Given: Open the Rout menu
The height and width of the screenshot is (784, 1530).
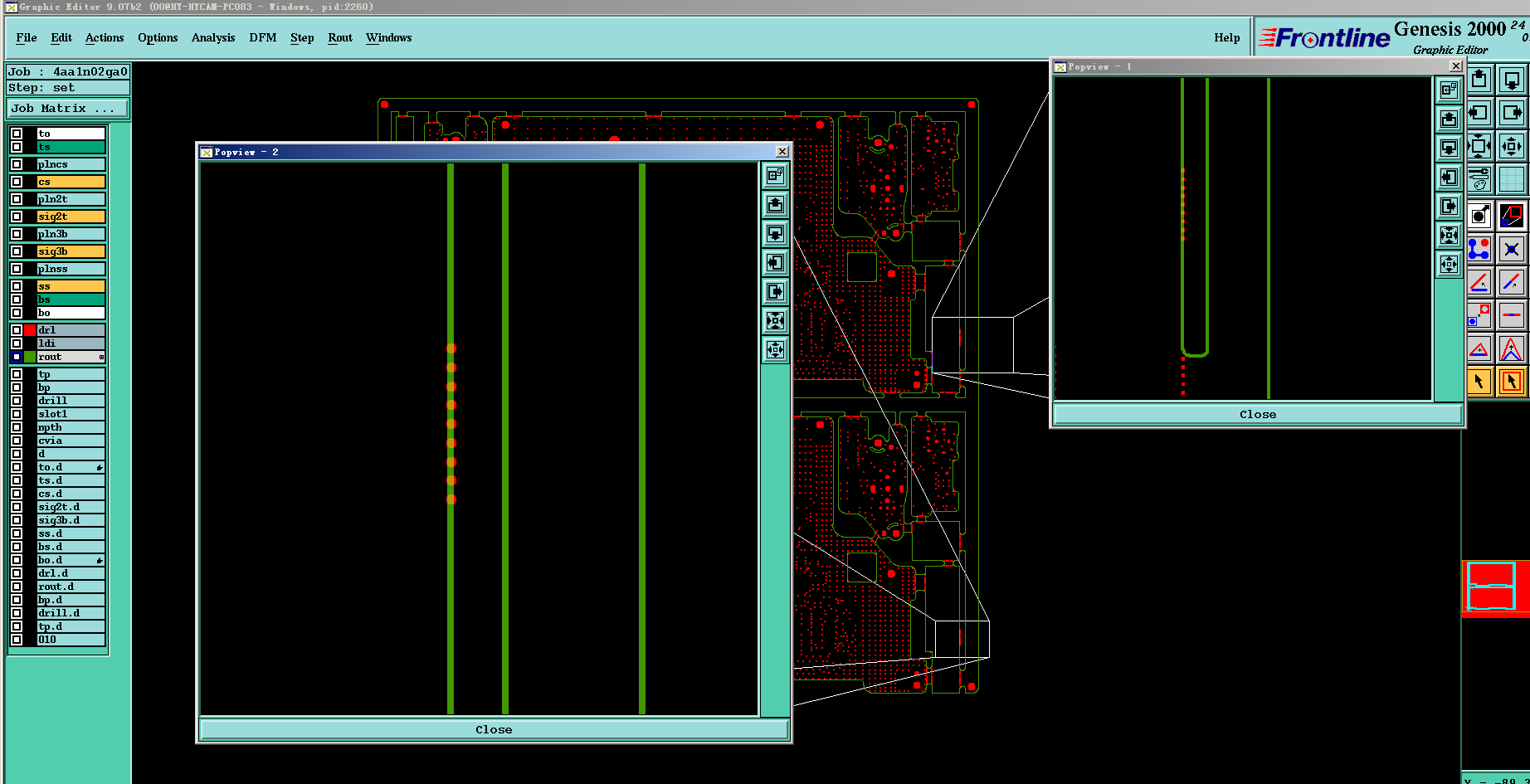Looking at the screenshot, I should click(340, 37).
